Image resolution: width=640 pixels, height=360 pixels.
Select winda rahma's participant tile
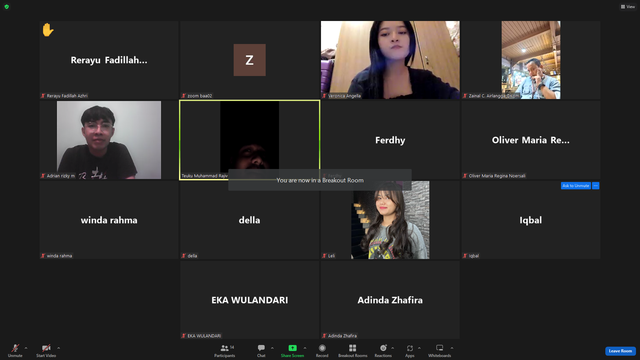click(x=109, y=220)
